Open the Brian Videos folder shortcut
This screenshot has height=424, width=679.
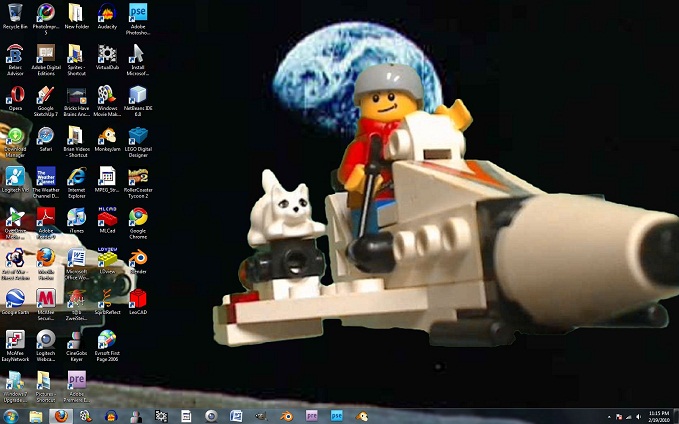tap(77, 142)
